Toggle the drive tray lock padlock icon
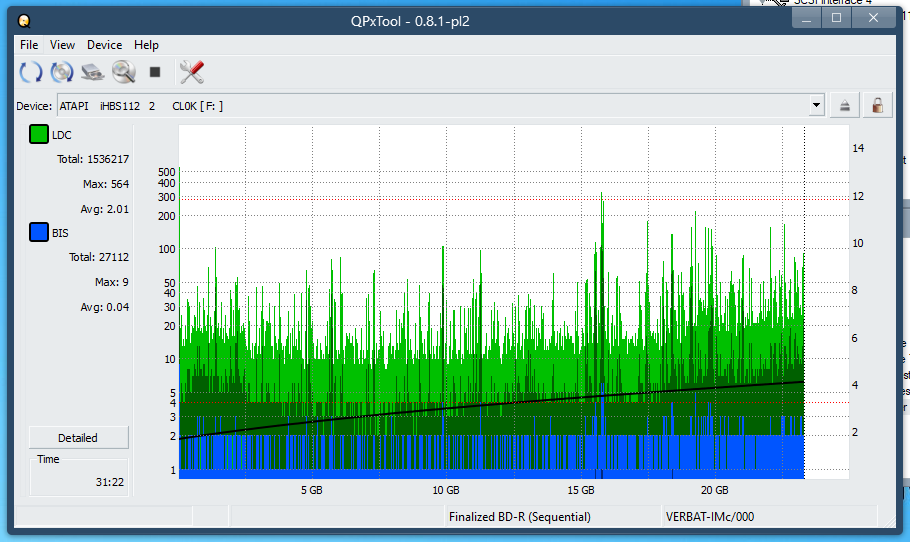Screen dimensions: 910x542 pos(877,106)
